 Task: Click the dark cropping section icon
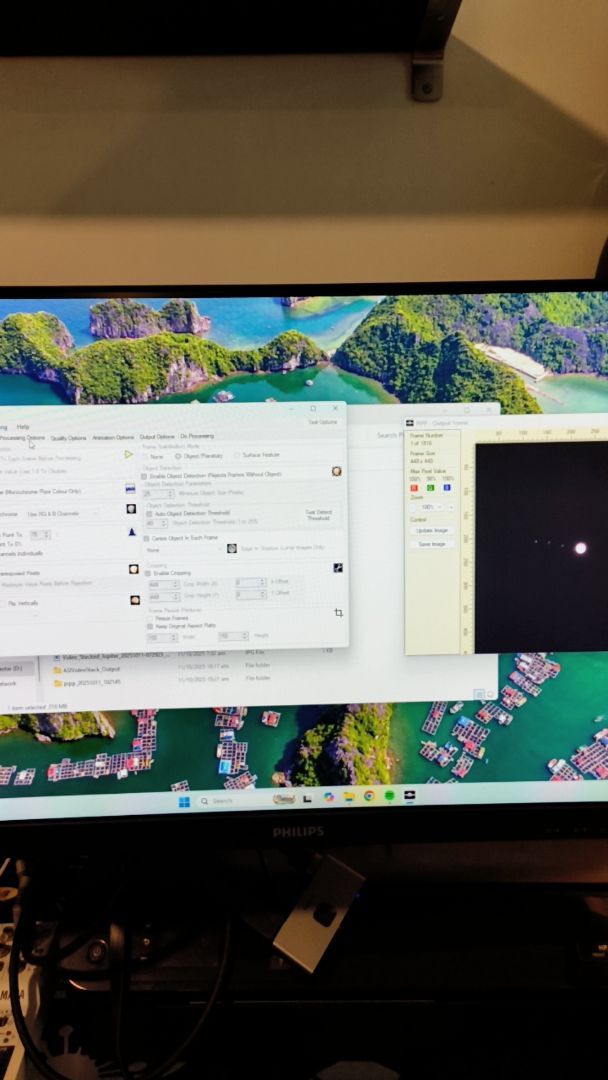coord(337,568)
